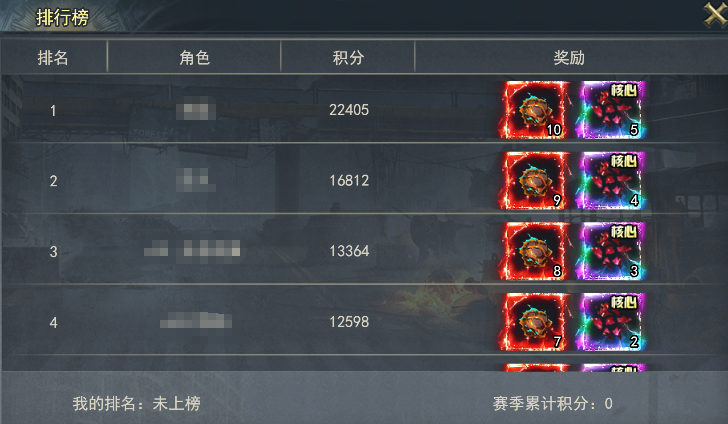The width and height of the screenshot is (728, 424).
Task: Click 我的排名:未上榜 status text
Action: click(x=136, y=403)
